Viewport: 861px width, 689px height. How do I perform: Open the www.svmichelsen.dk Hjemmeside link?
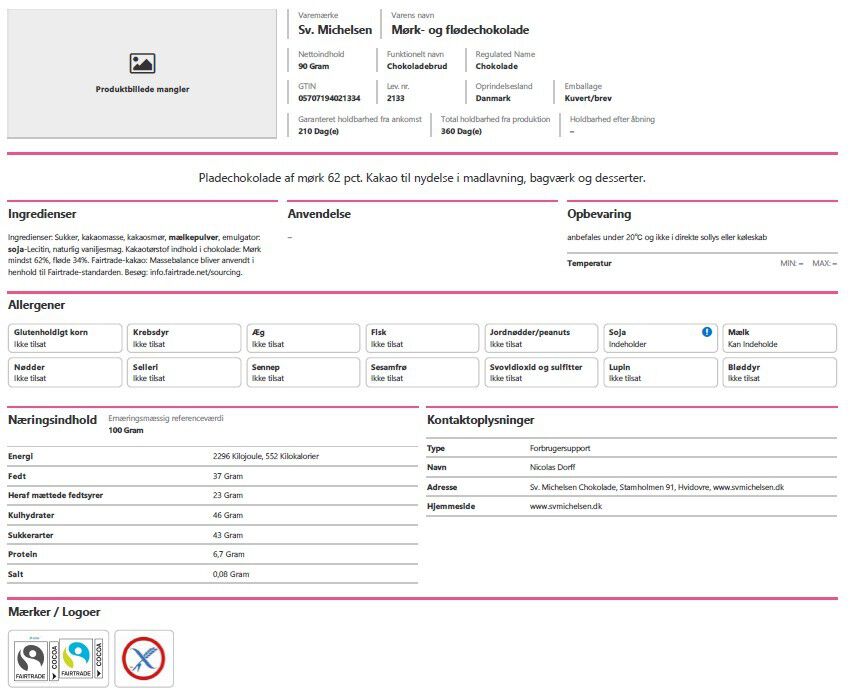[x=566, y=506]
